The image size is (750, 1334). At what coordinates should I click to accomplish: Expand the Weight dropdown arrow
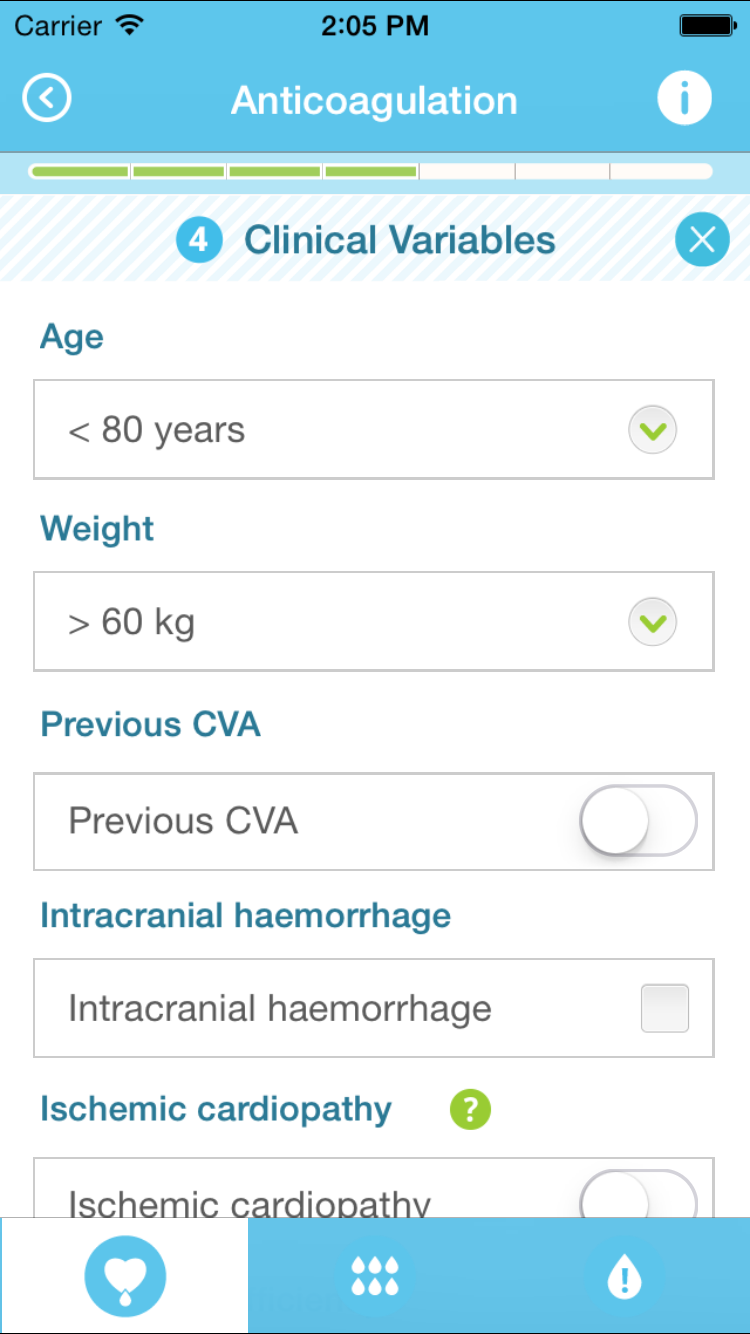tap(652, 622)
